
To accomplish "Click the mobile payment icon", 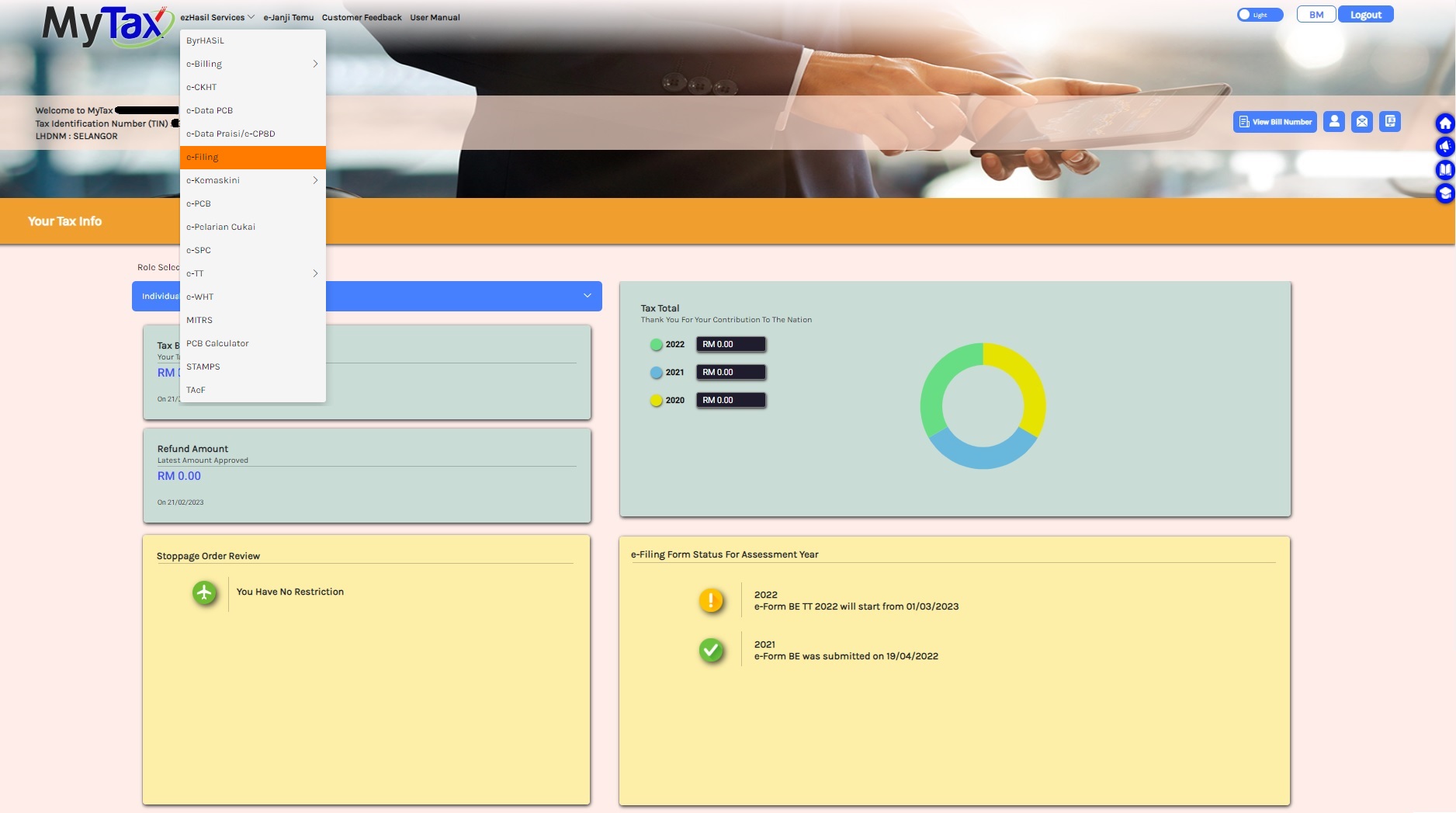I will click(1390, 122).
